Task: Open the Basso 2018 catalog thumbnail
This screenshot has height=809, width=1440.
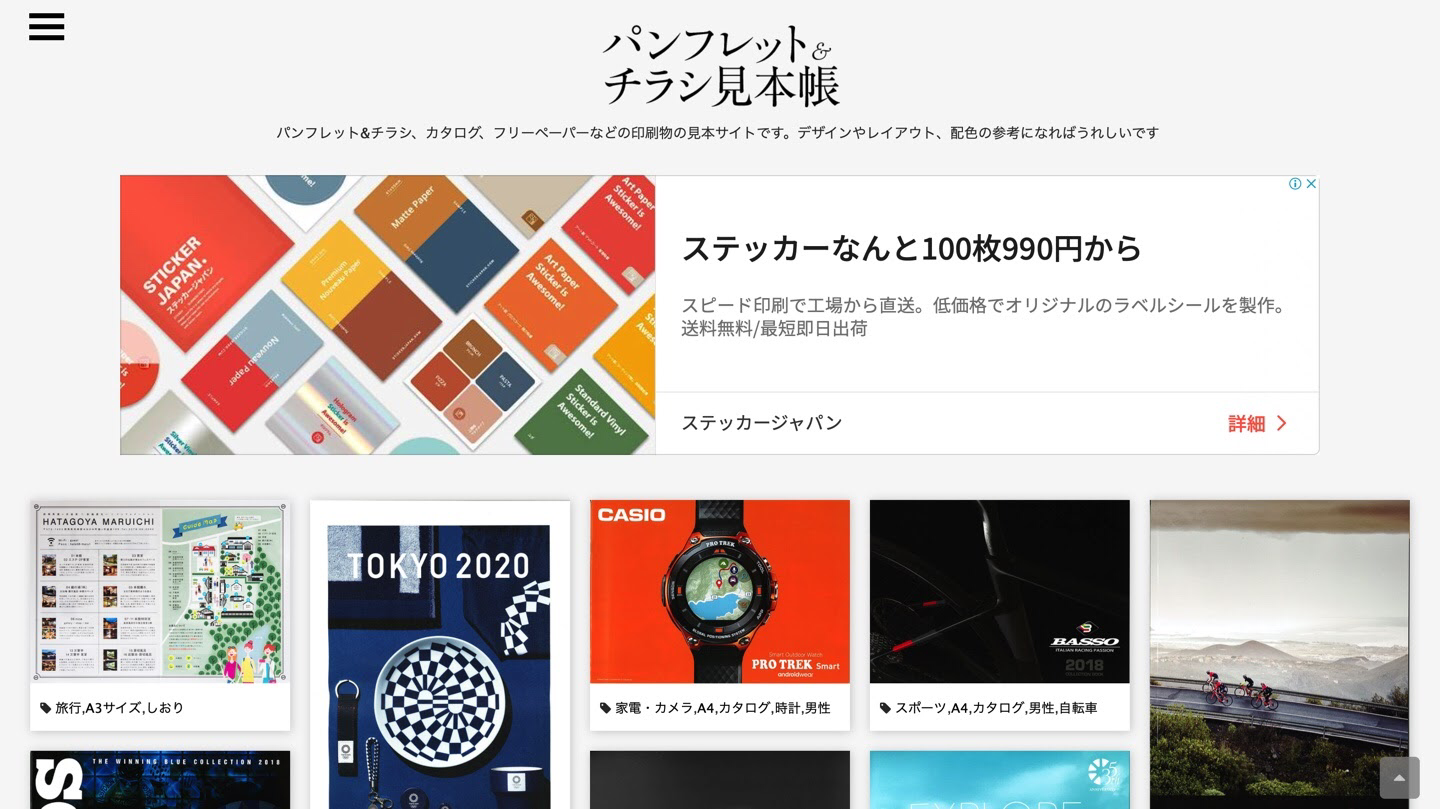Action: tap(1000, 592)
